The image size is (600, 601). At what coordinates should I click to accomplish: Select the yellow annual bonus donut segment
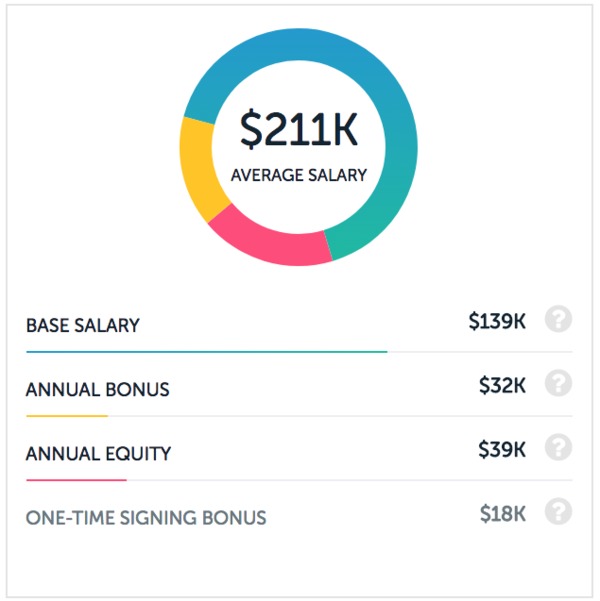click(x=197, y=169)
